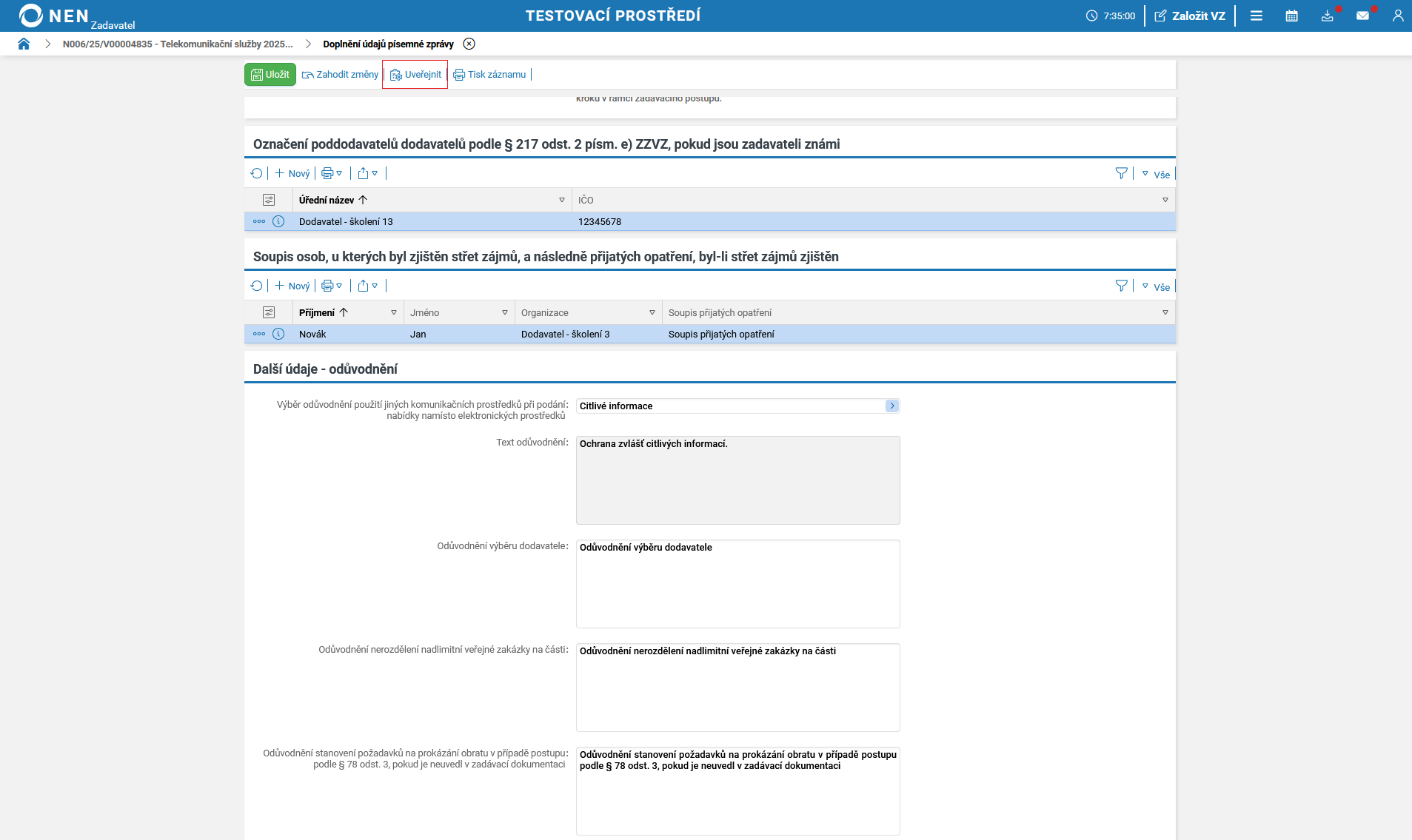Image resolution: width=1412 pixels, height=840 pixels.
Task: Click the Organizace column header
Action: click(x=545, y=312)
